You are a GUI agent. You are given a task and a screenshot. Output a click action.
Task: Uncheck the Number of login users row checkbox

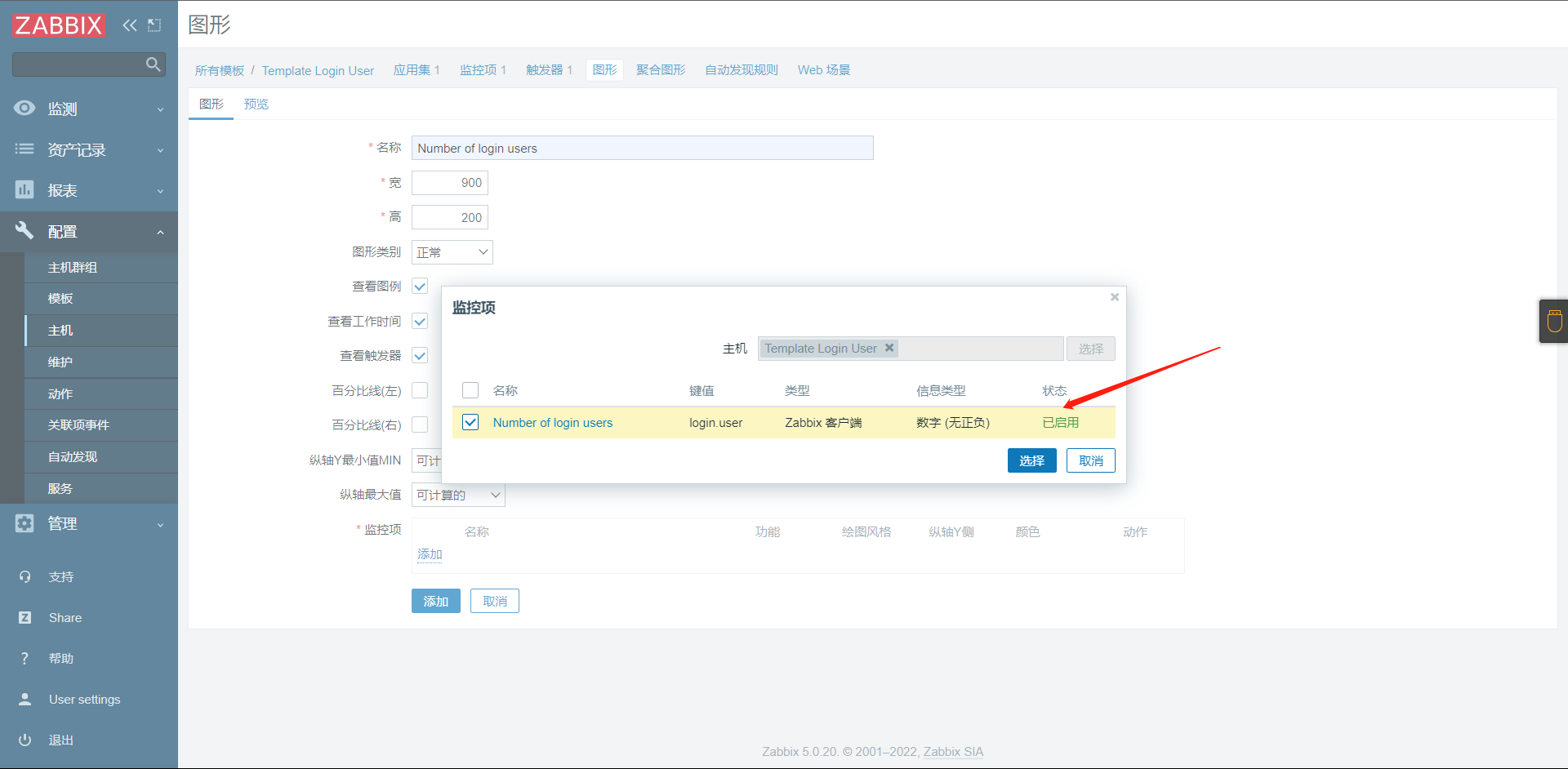click(x=470, y=422)
